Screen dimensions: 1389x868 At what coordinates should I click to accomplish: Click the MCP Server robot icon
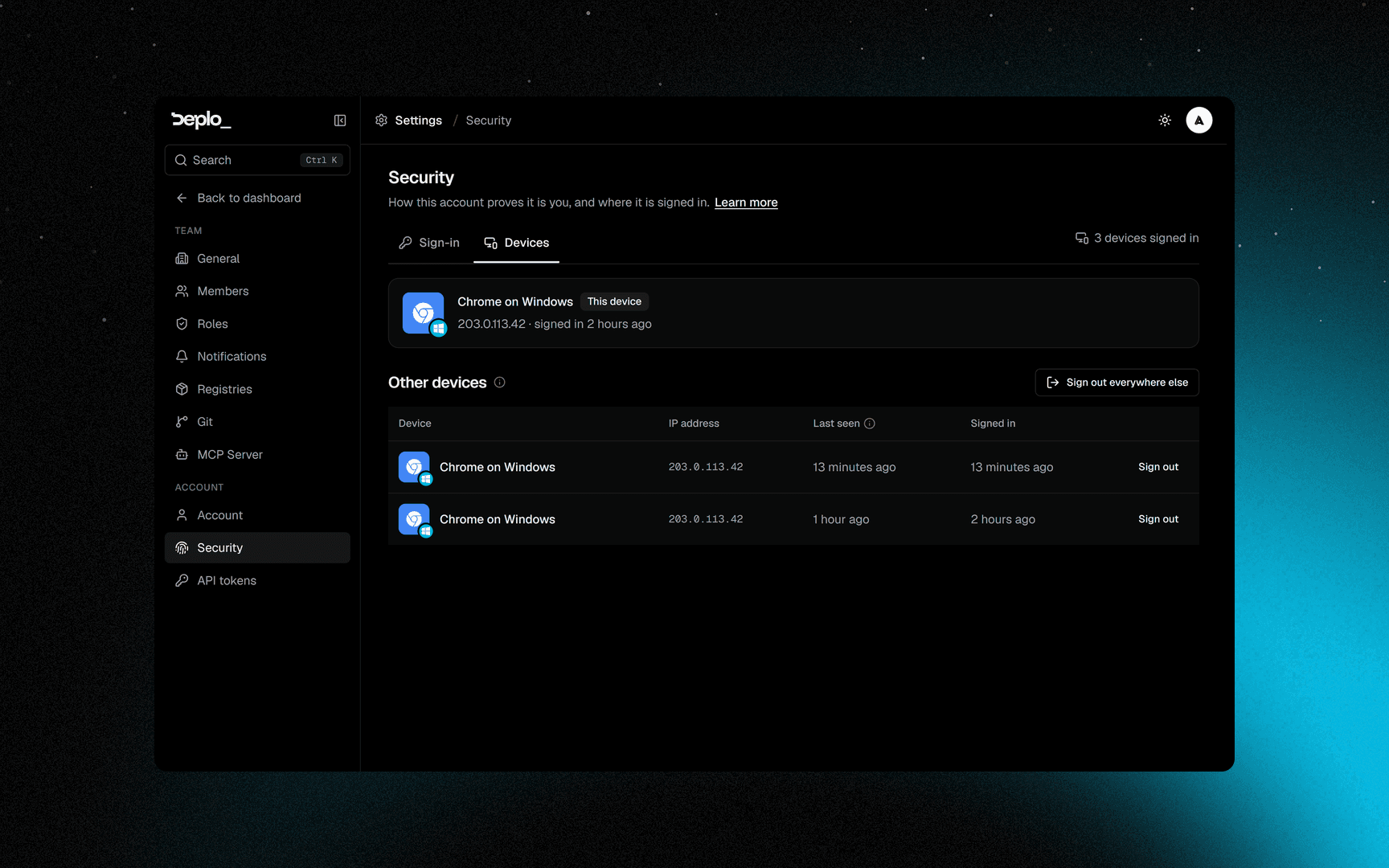[182, 455]
